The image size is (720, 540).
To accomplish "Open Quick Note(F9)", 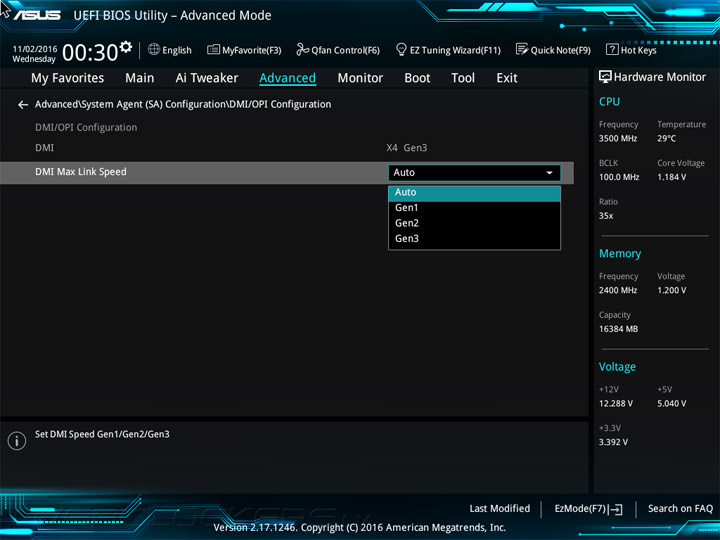I will (553, 50).
